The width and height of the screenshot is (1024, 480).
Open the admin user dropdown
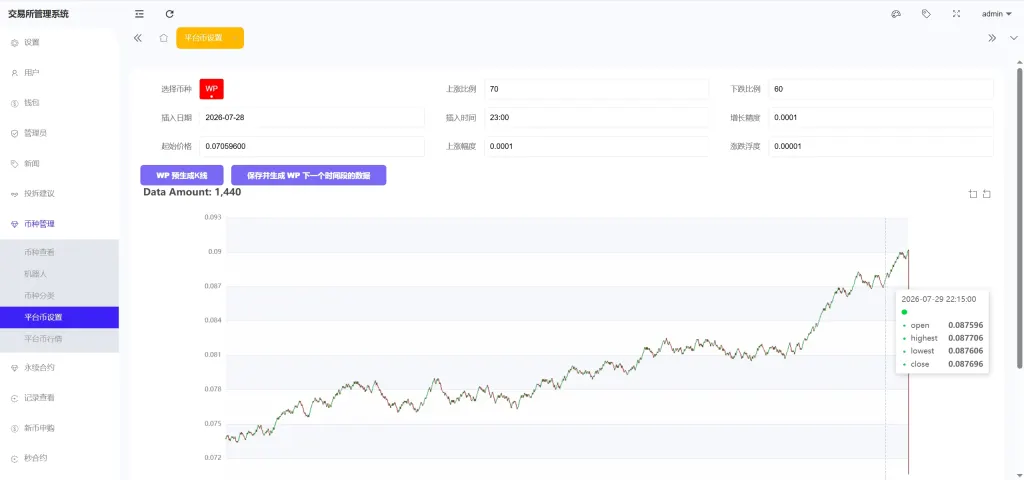click(997, 14)
